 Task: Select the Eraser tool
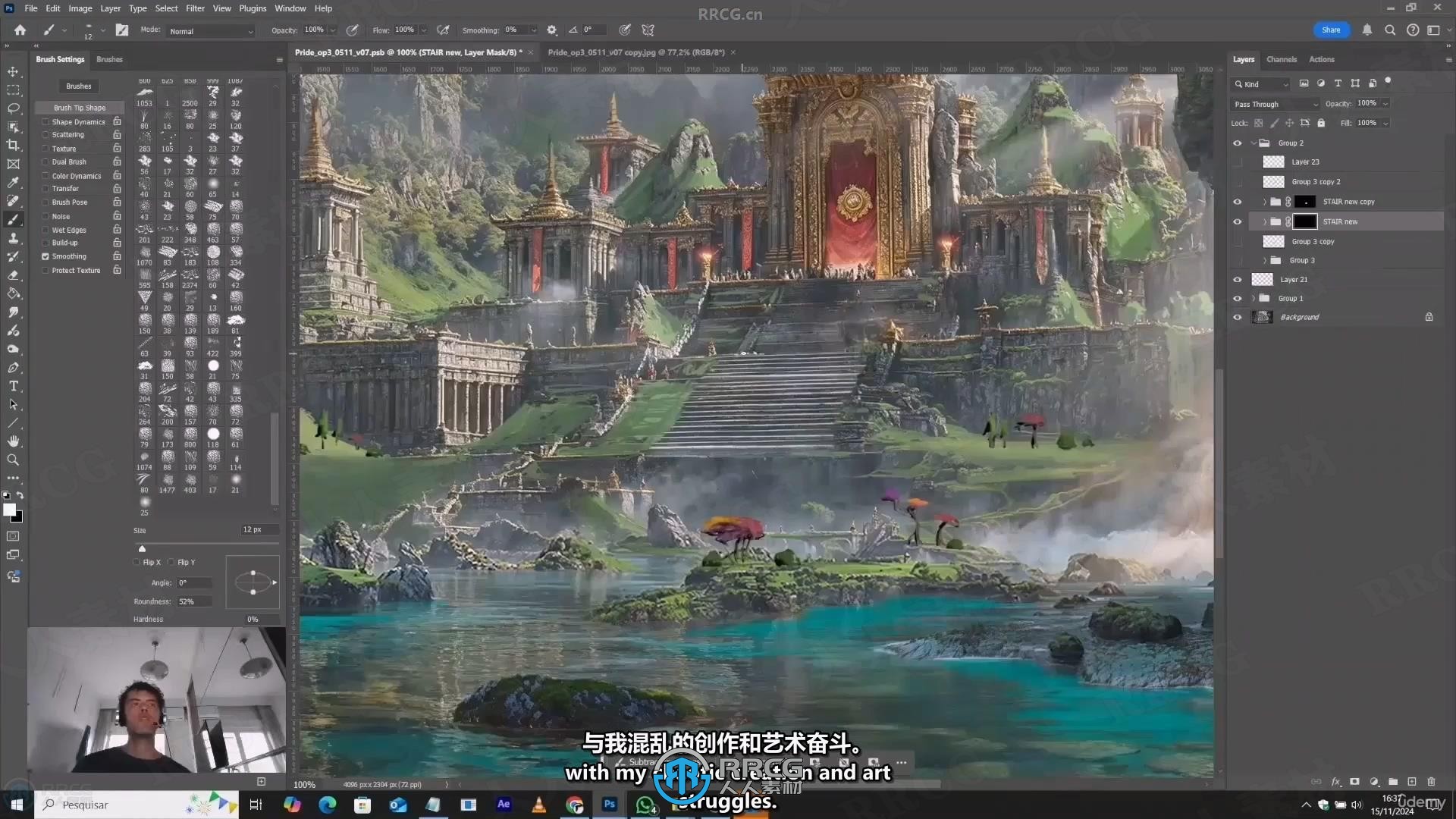pyautogui.click(x=14, y=275)
